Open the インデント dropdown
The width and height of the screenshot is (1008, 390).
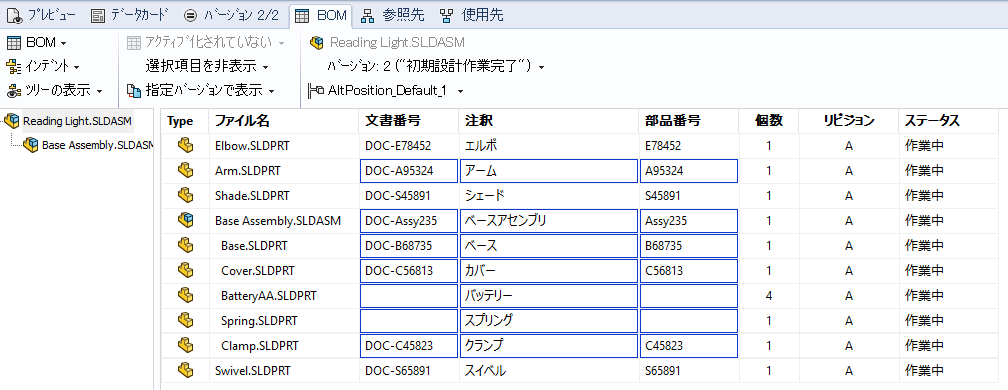coord(43,66)
